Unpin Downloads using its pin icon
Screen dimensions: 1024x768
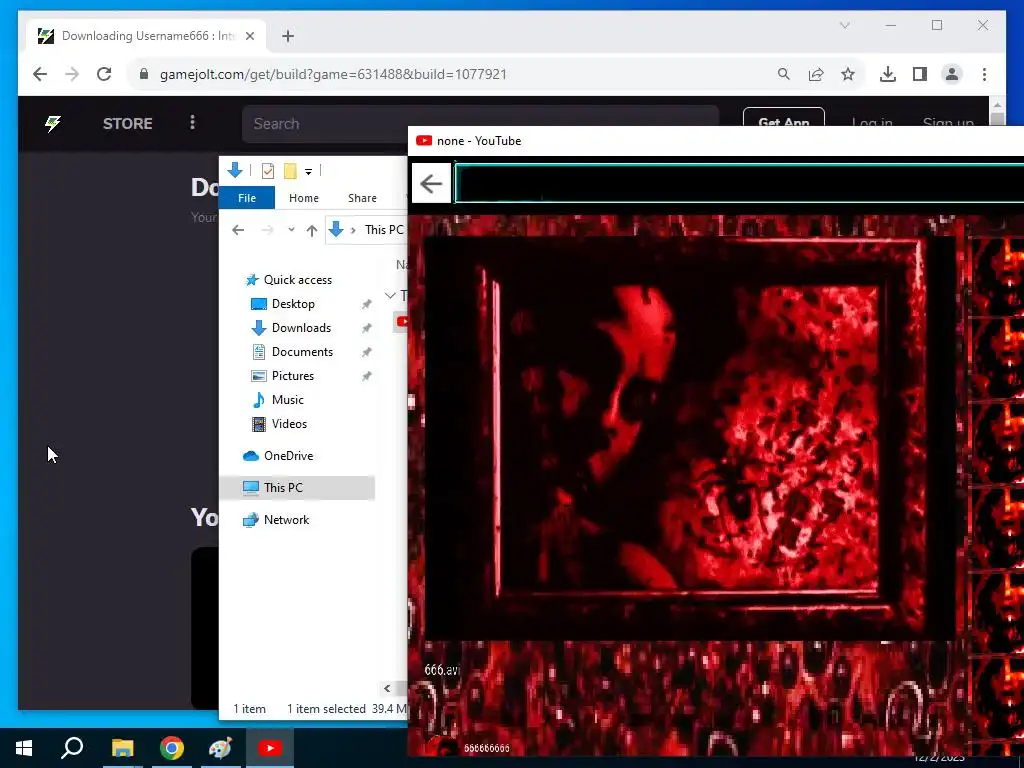[366, 328]
